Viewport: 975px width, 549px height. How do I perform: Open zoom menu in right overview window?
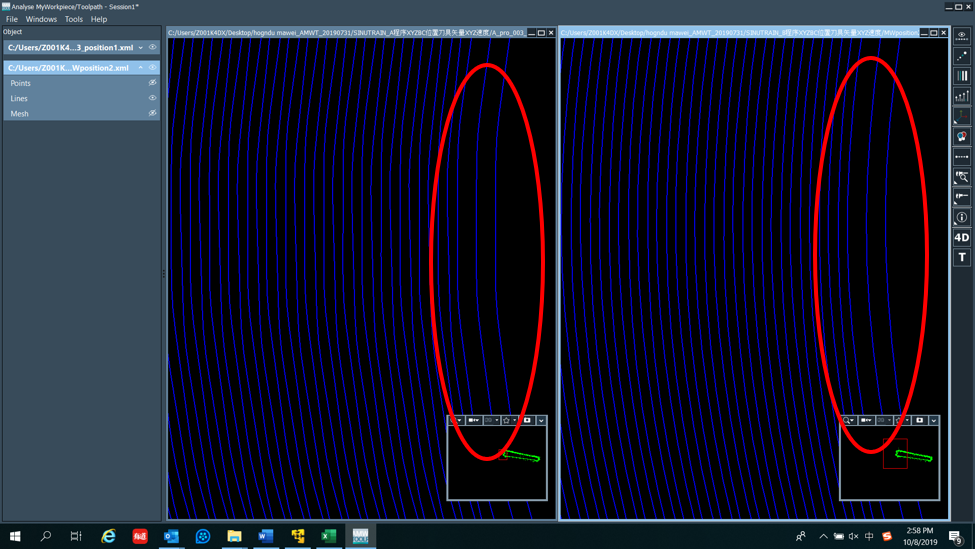pos(848,420)
